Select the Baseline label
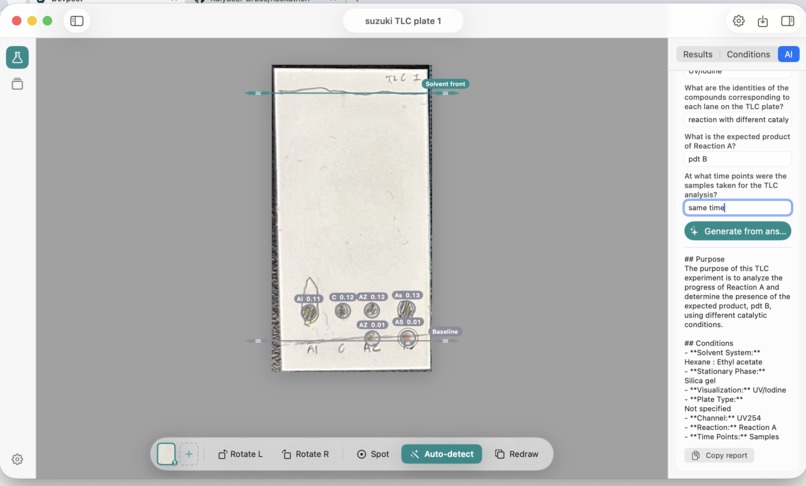 pyautogui.click(x=445, y=332)
